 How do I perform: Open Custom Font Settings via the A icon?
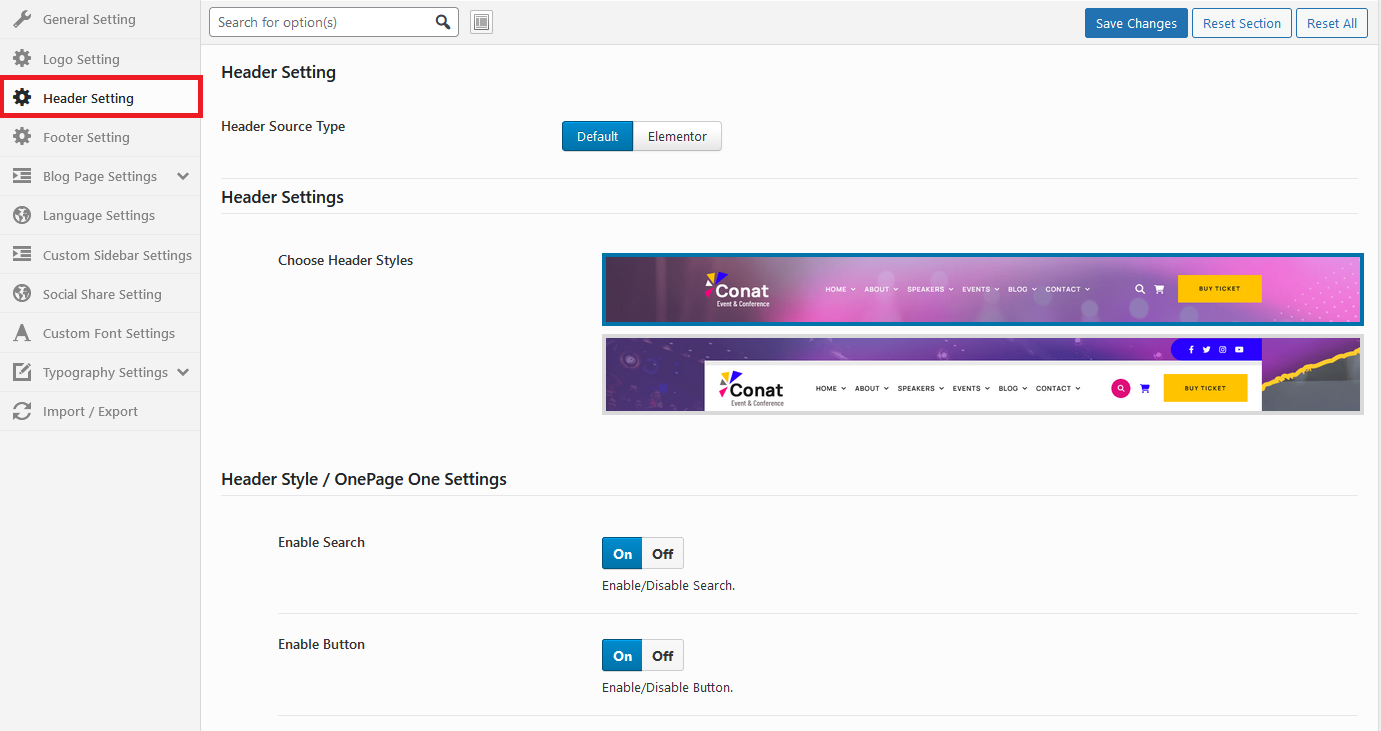[25, 332]
